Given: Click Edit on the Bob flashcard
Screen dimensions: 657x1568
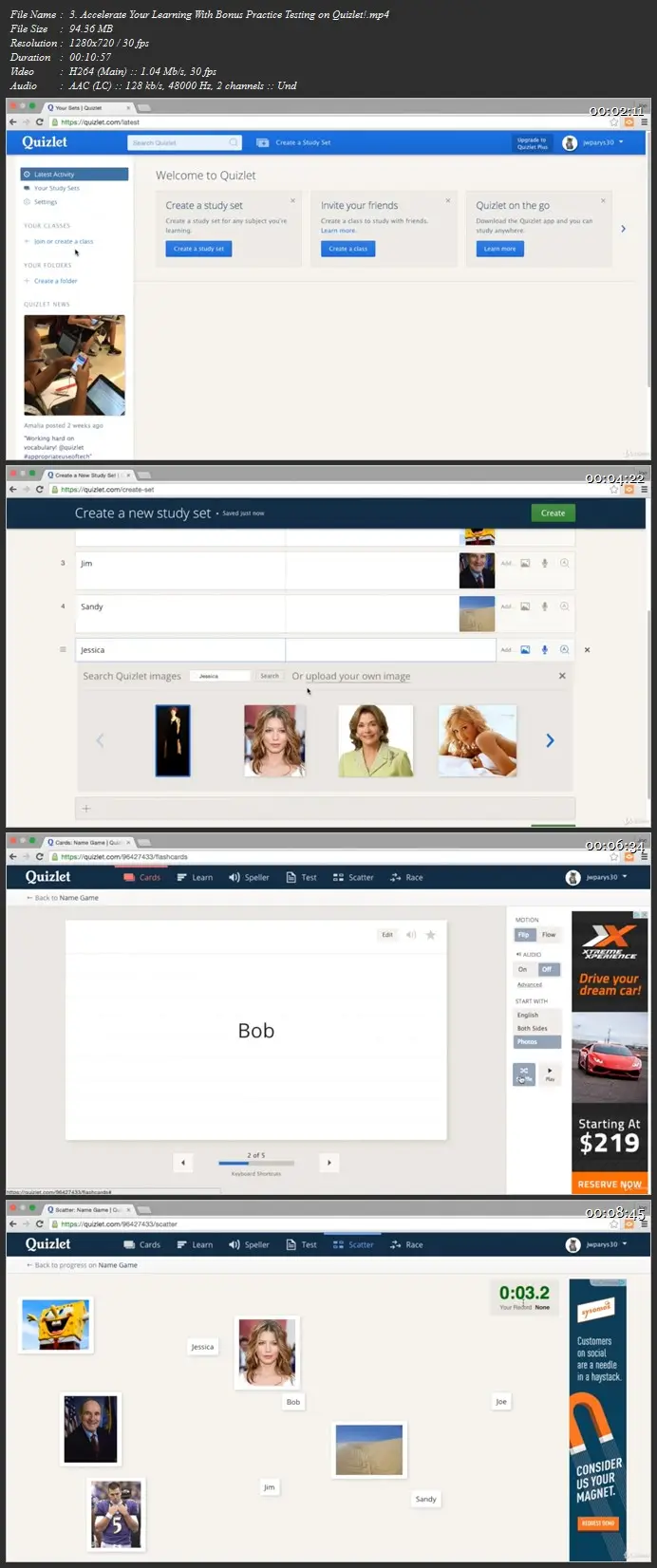Looking at the screenshot, I should [x=387, y=935].
